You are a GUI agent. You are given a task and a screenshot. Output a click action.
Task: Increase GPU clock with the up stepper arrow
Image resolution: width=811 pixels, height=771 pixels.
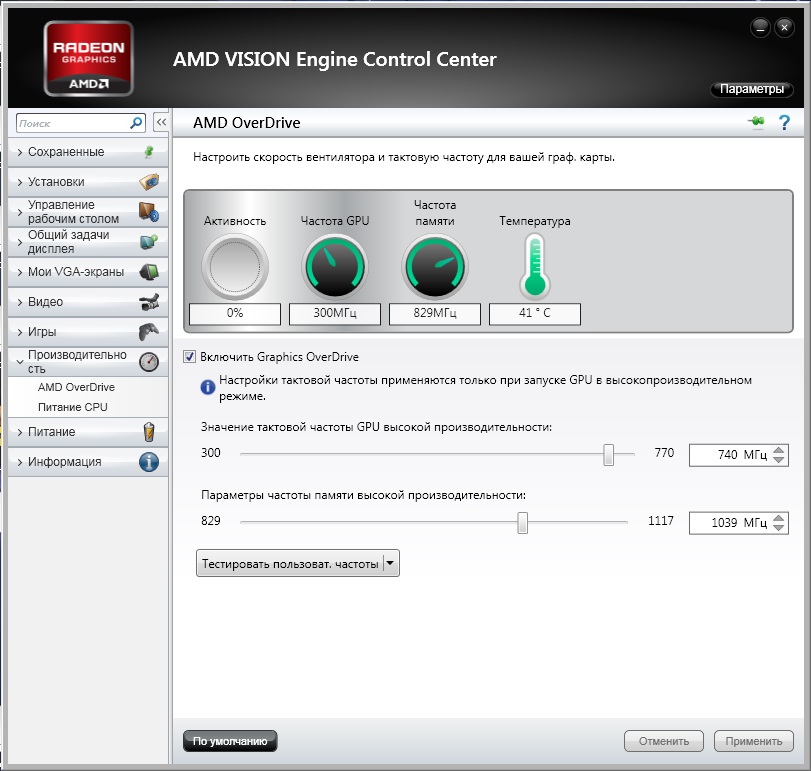pyautogui.click(x=778, y=450)
